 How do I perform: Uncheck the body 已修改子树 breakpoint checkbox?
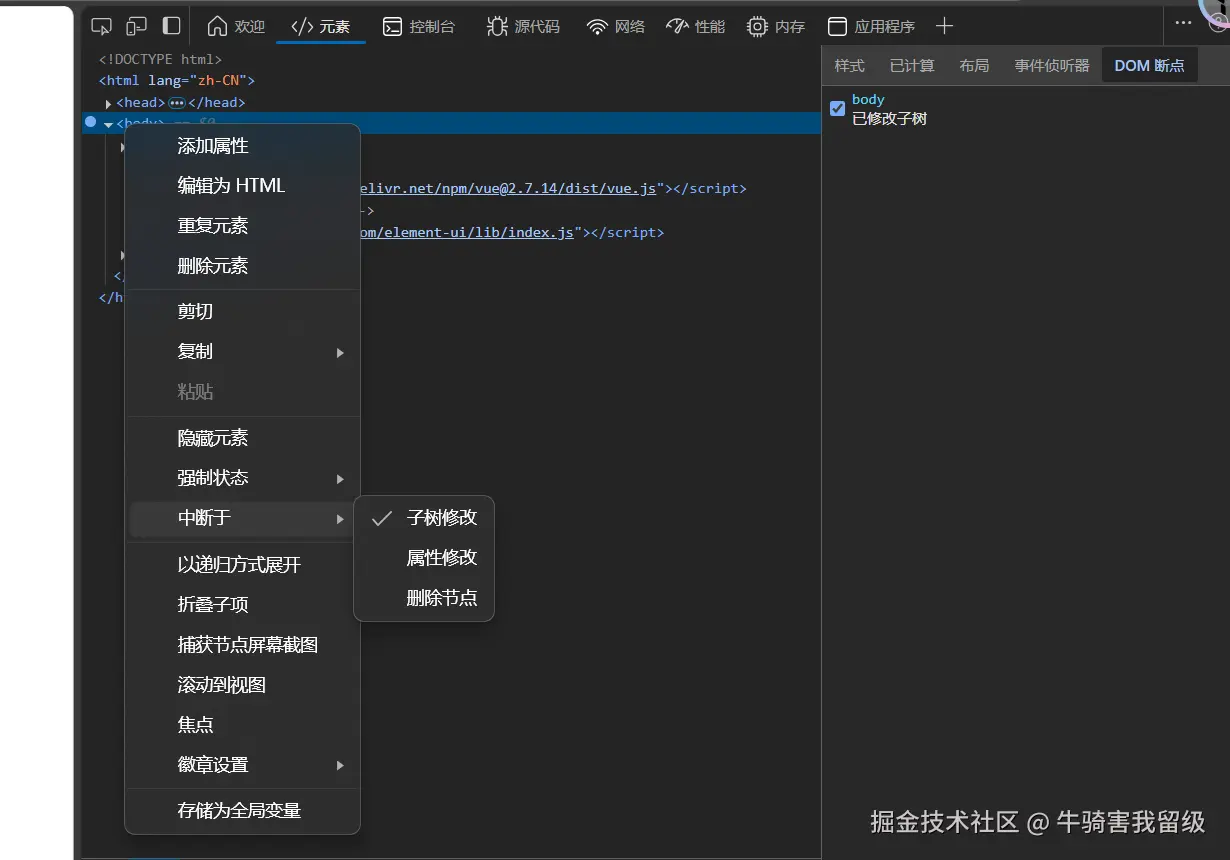point(837,108)
